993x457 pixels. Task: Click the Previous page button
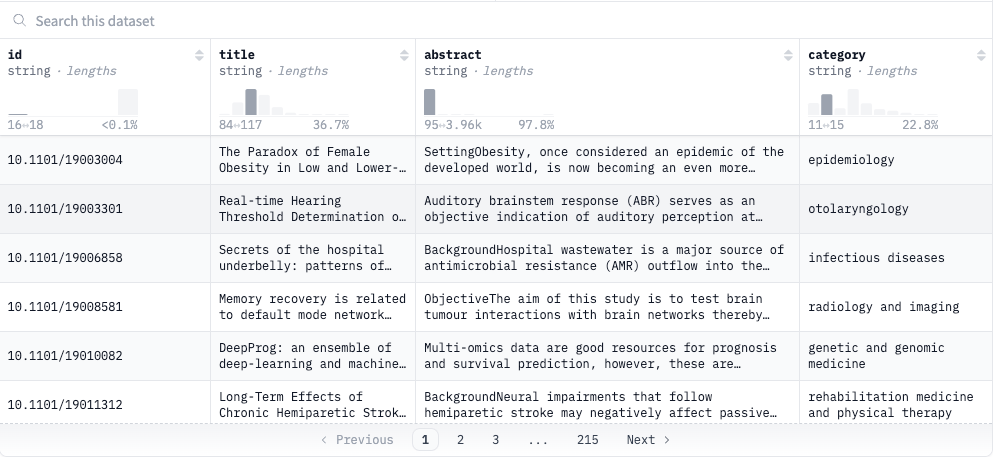pos(357,440)
